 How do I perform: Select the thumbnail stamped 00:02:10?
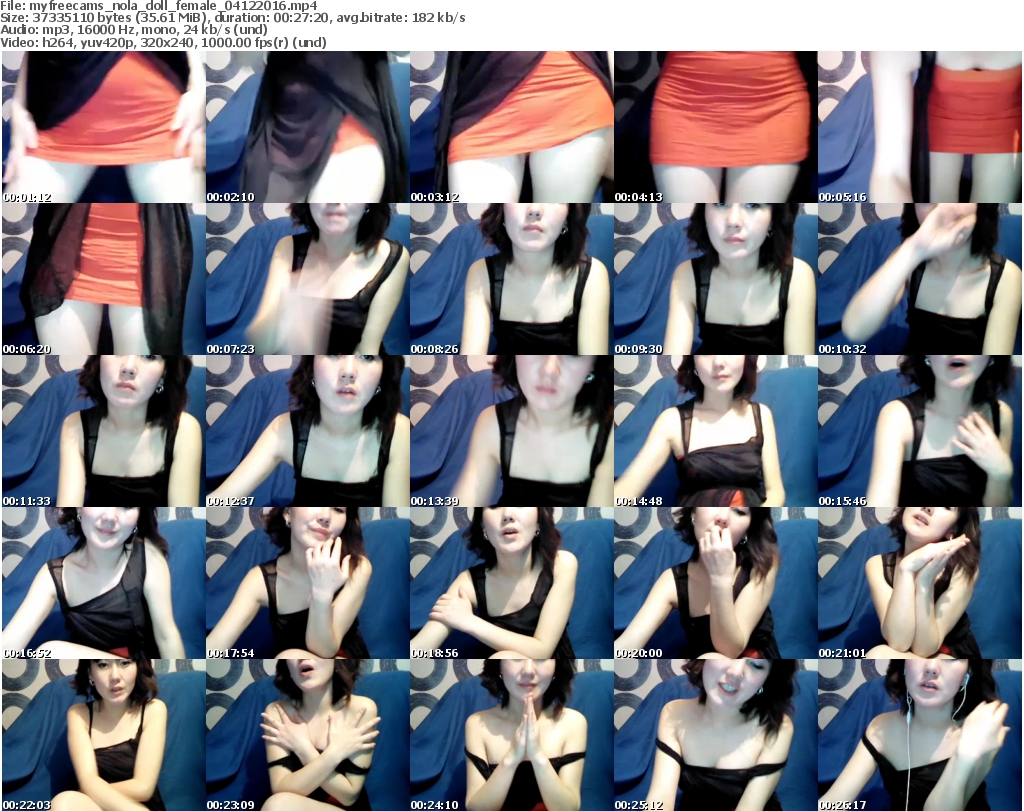coord(308,127)
